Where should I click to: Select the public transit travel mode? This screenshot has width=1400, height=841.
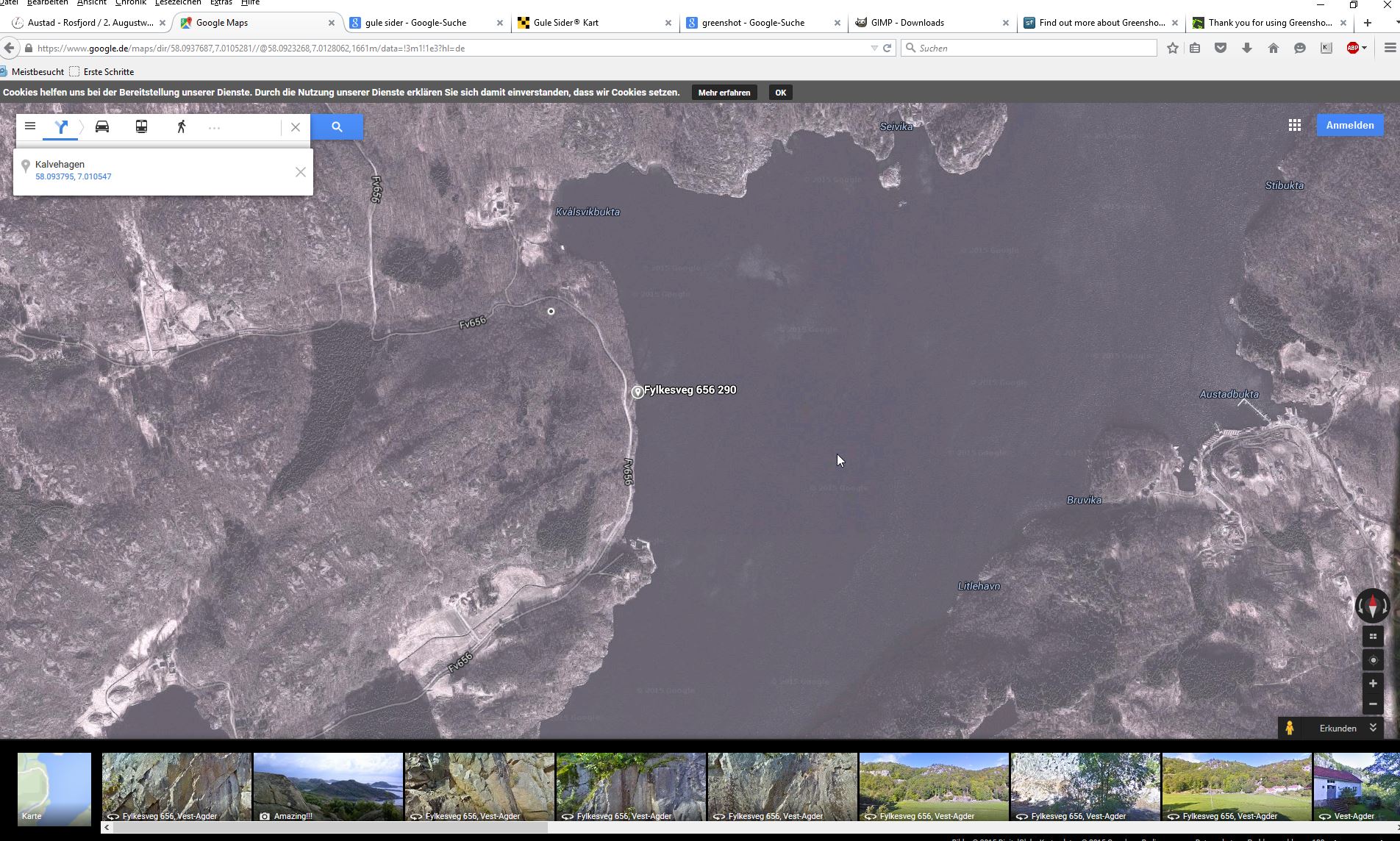pos(141,126)
